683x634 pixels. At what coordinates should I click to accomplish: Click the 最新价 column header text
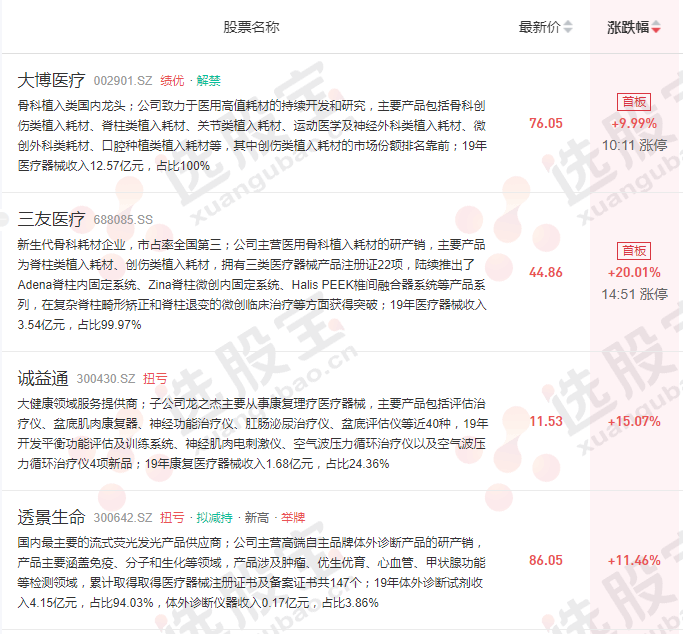pyautogui.click(x=539, y=27)
